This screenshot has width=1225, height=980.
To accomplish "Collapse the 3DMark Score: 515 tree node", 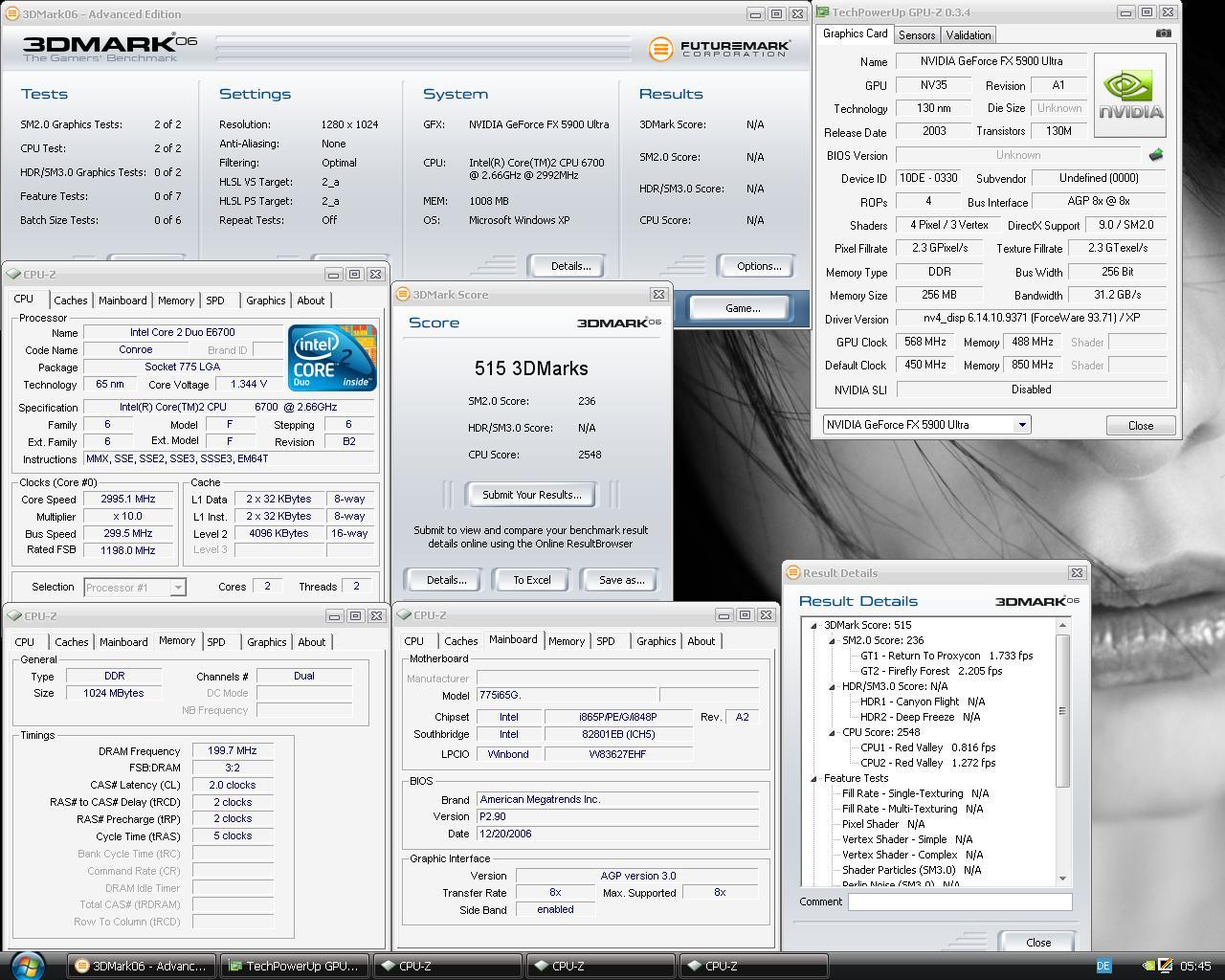I will coord(814,625).
